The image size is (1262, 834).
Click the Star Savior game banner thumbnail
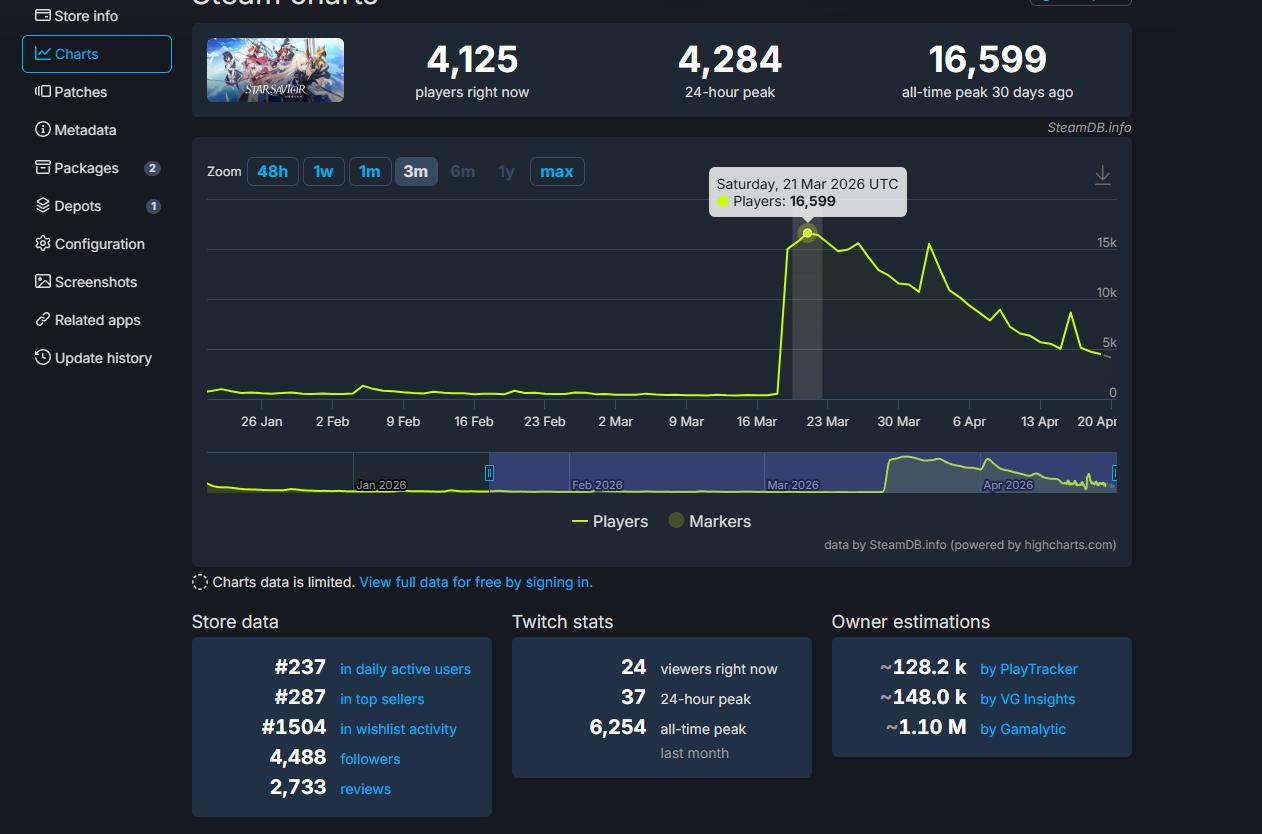click(275, 70)
